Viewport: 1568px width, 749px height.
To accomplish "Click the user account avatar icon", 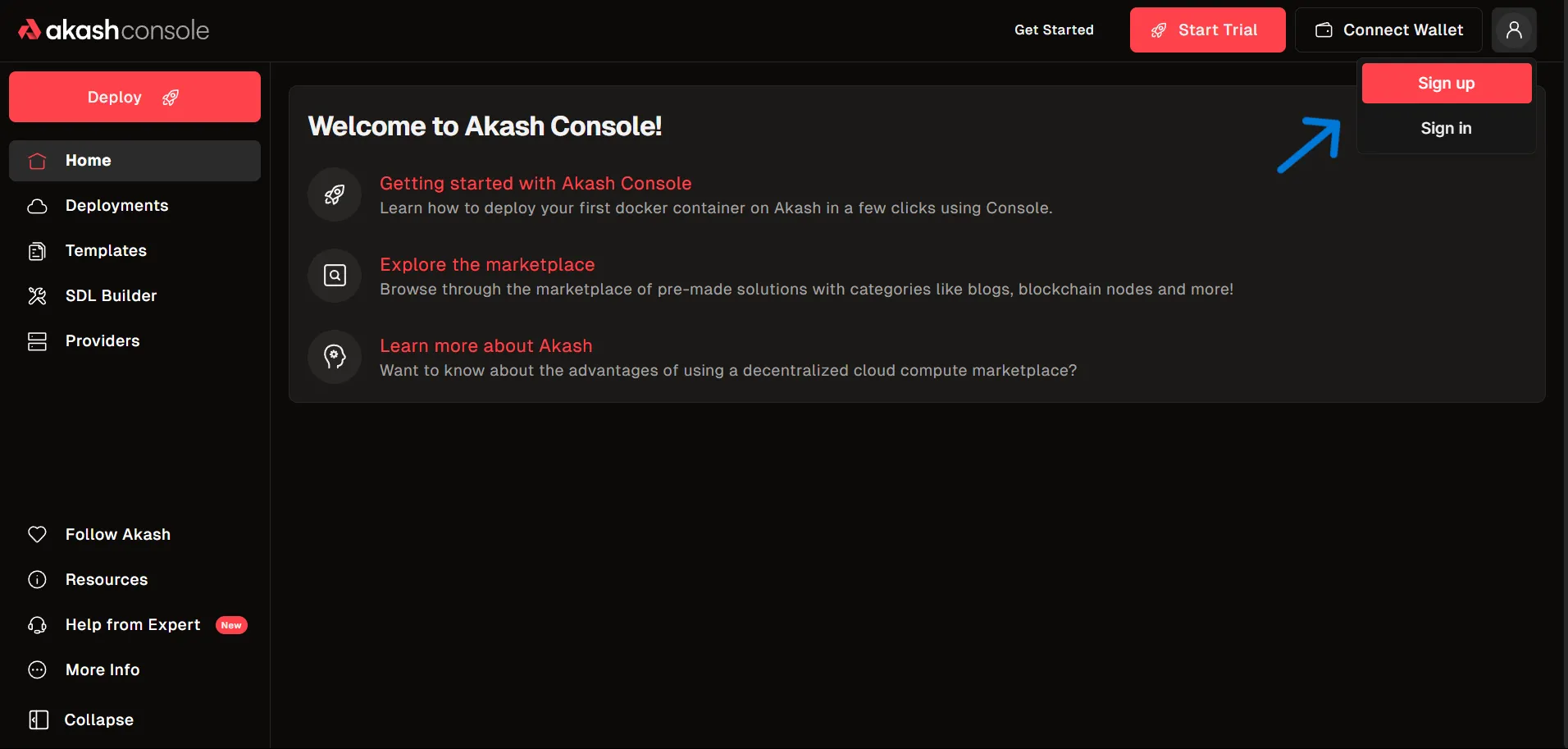I will click(1514, 30).
